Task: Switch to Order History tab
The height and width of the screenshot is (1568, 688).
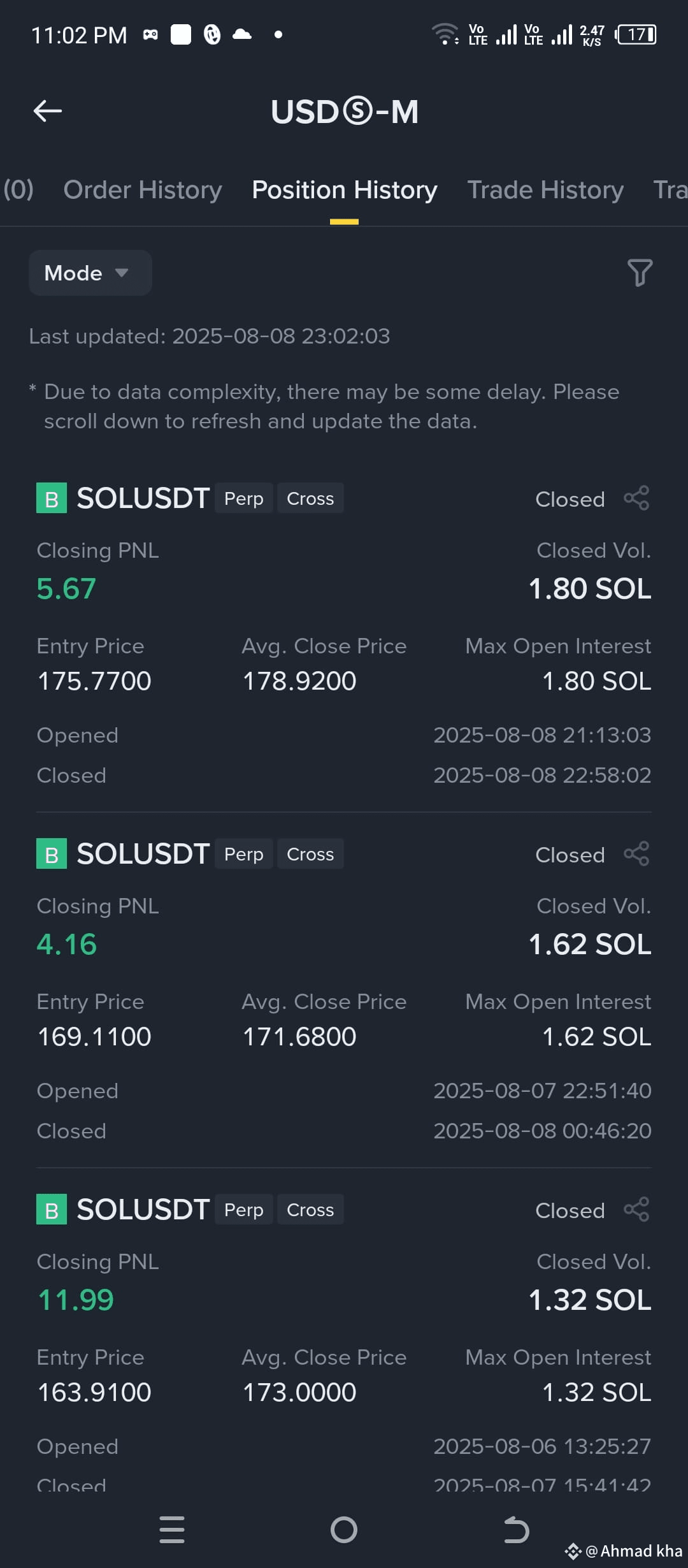Action: [143, 190]
